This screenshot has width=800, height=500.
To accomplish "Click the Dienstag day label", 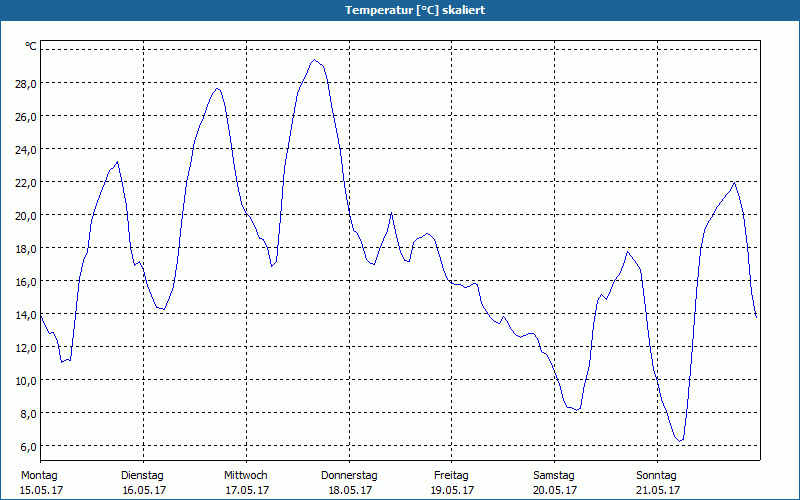I will tap(142, 476).
